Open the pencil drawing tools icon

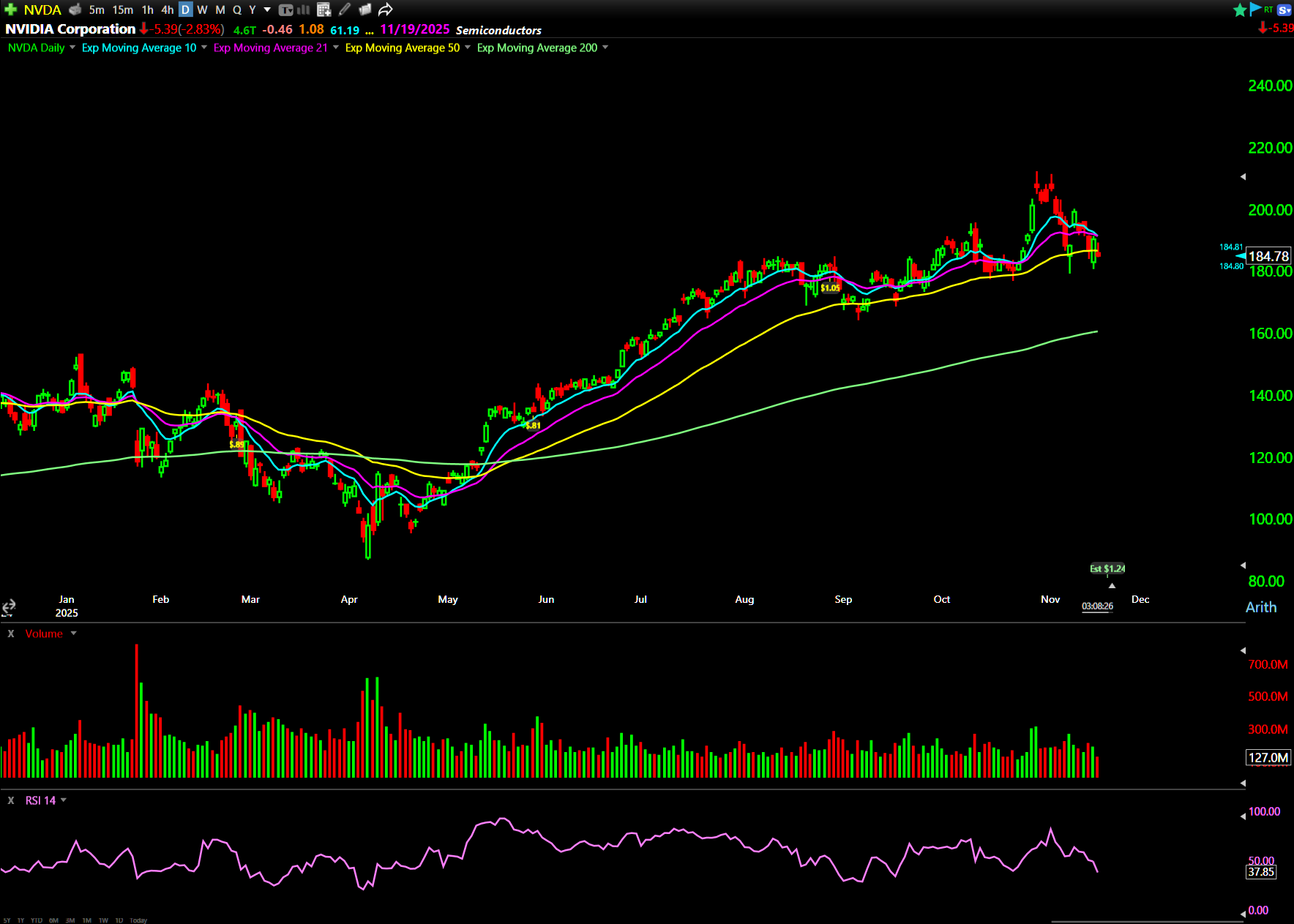click(x=345, y=10)
